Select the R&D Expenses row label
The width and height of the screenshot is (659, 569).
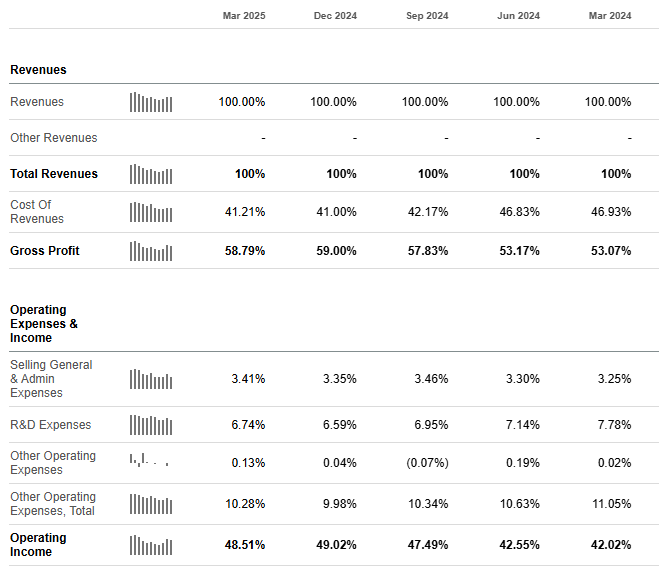[50, 425]
